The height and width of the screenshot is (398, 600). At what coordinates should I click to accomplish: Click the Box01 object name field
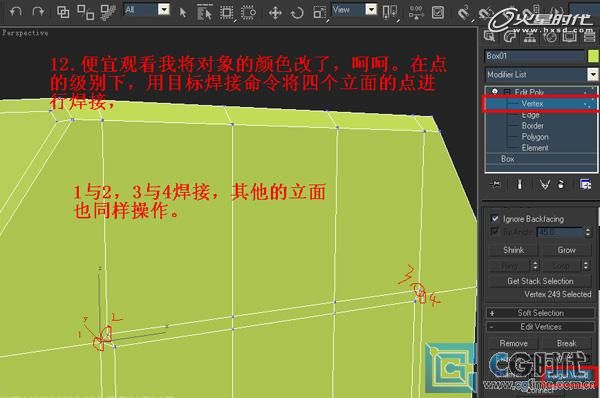click(535, 56)
